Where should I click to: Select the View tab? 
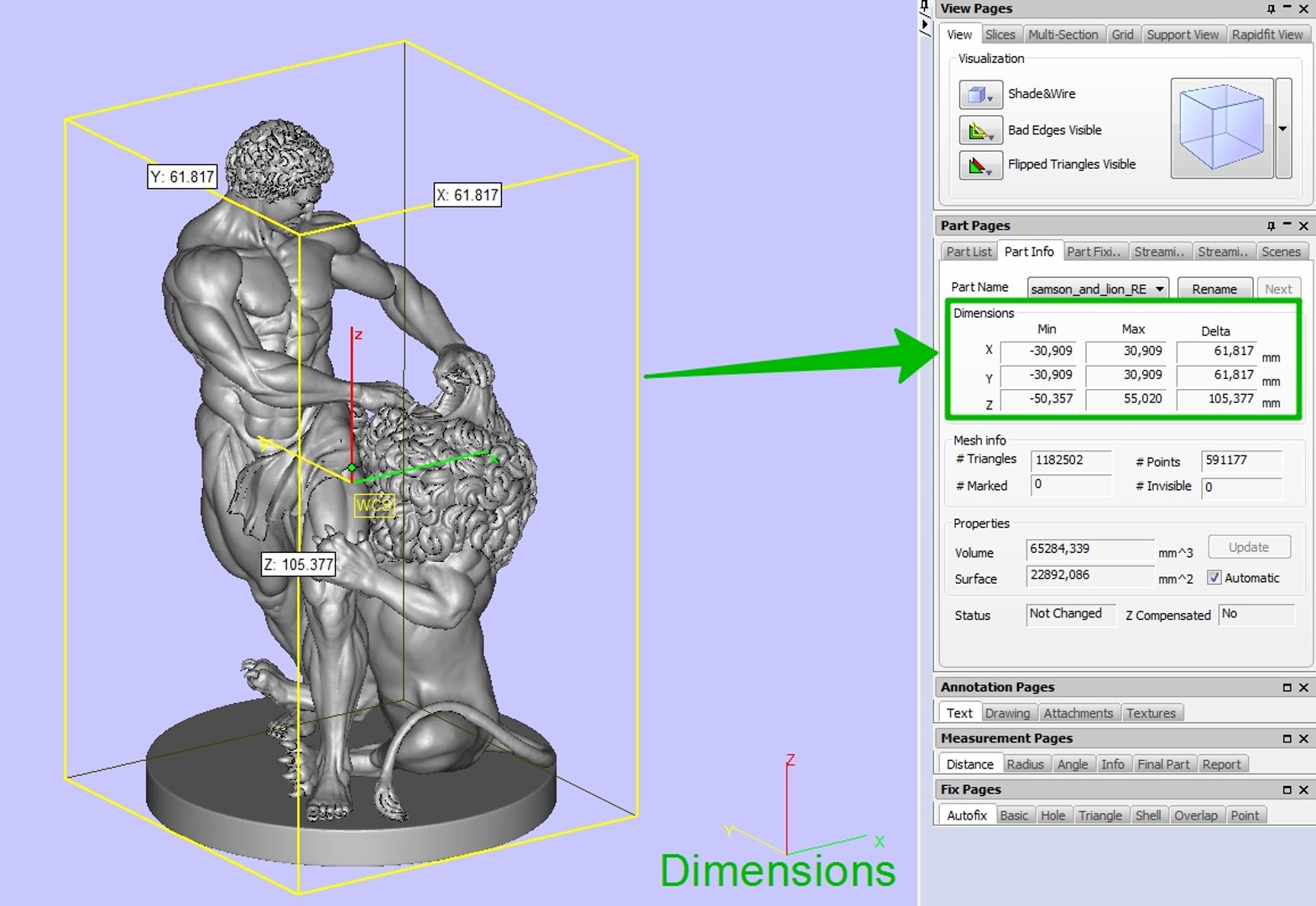[959, 34]
